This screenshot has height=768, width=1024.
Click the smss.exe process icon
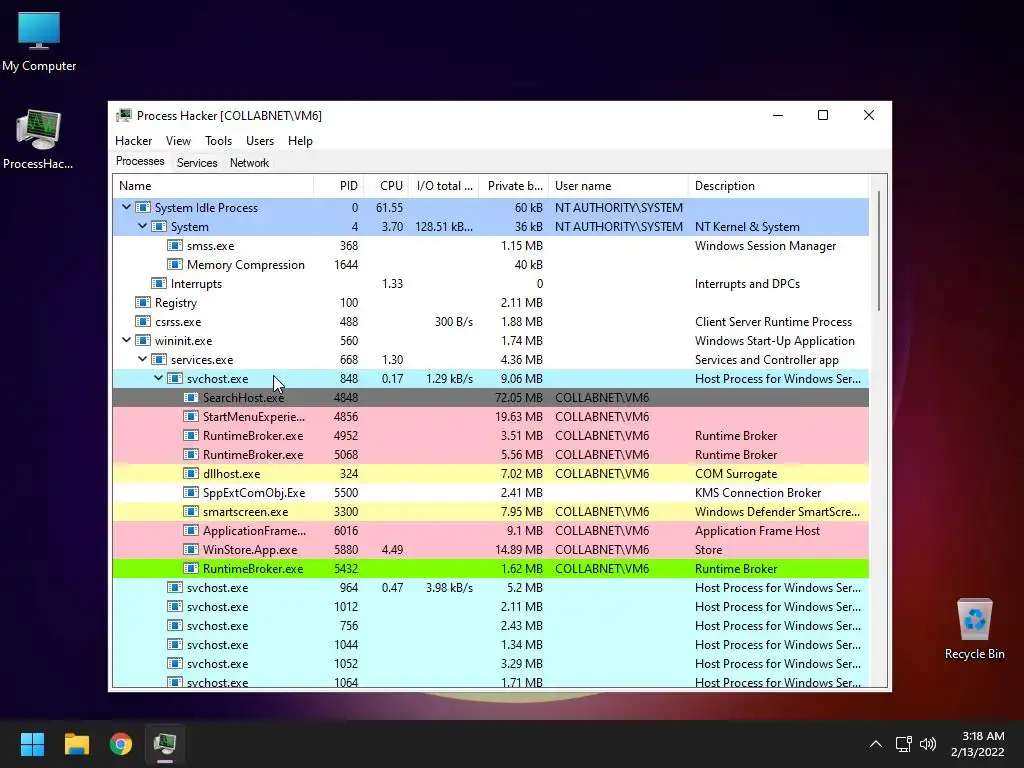(174, 246)
